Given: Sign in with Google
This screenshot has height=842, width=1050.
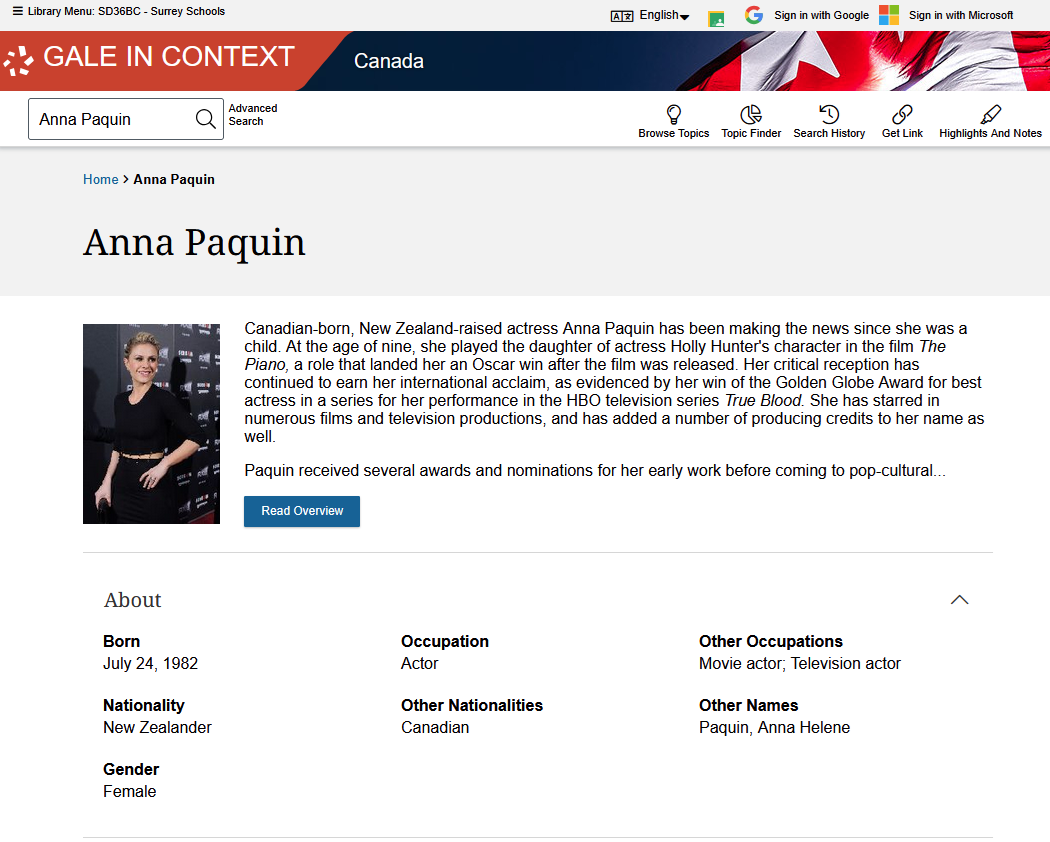Looking at the screenshot, I should [821, 15].
